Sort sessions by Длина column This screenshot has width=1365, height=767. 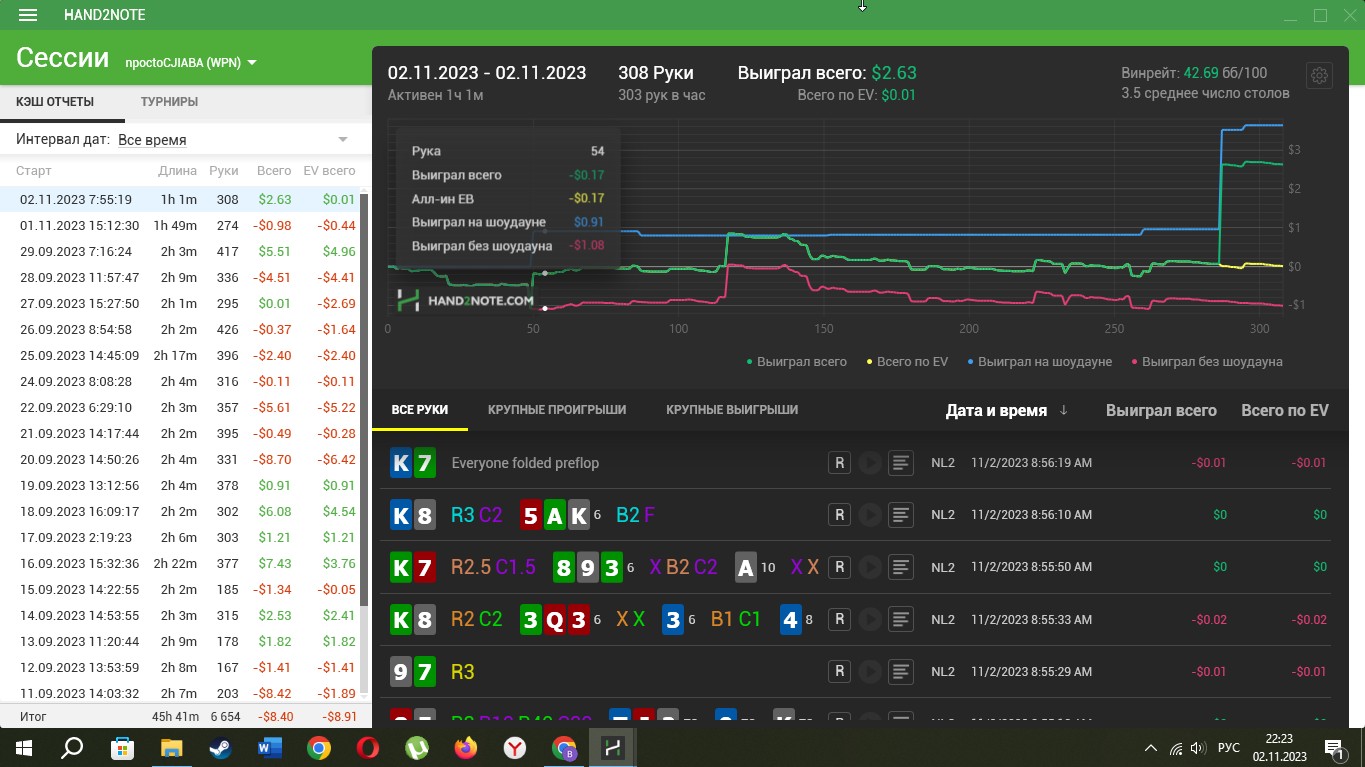point(178,171)
